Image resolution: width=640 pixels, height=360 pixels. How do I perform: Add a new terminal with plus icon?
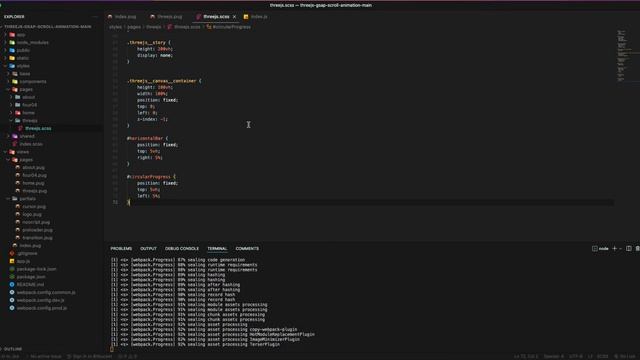615,248
